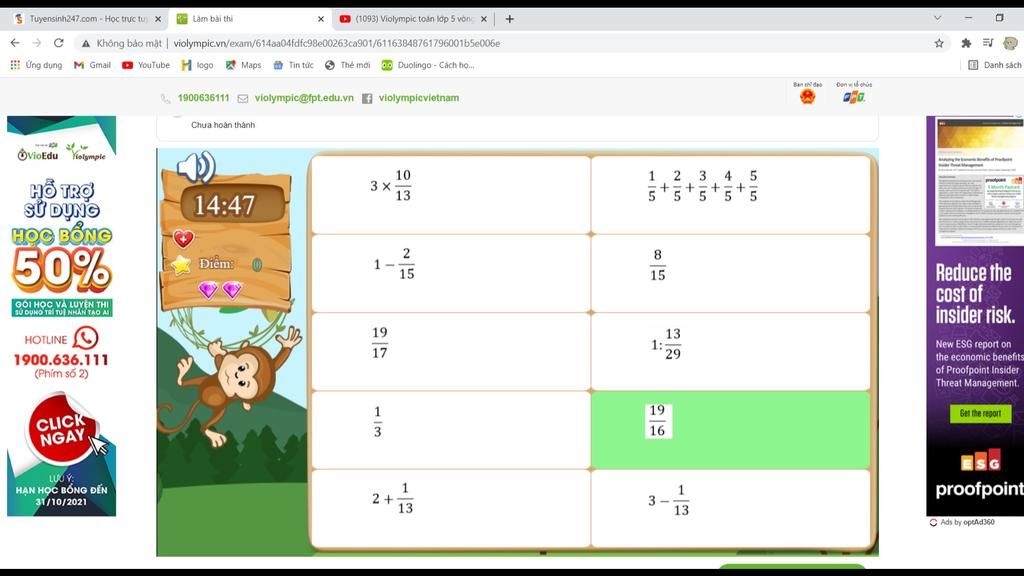Open the violympicvietnam Facebook link

tap(419, 98)
